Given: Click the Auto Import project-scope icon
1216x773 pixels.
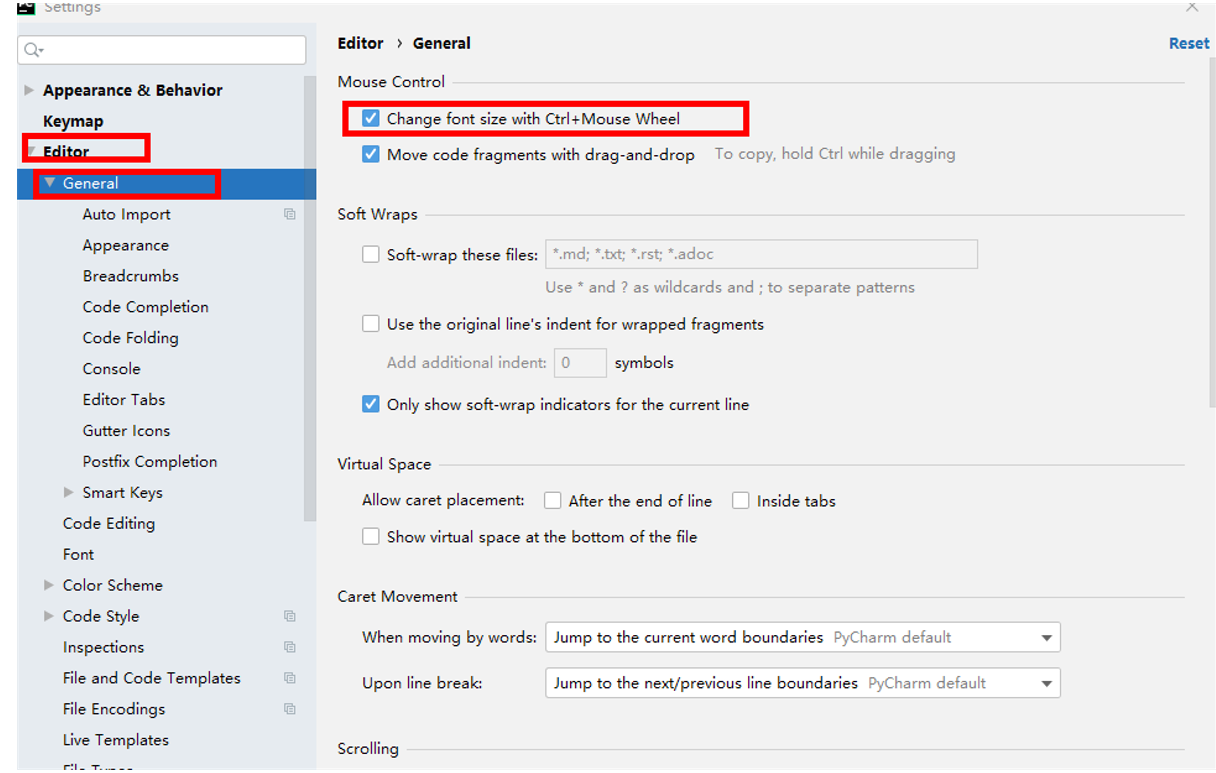Looking at the screenshot, I should click(x=290, y=214).
